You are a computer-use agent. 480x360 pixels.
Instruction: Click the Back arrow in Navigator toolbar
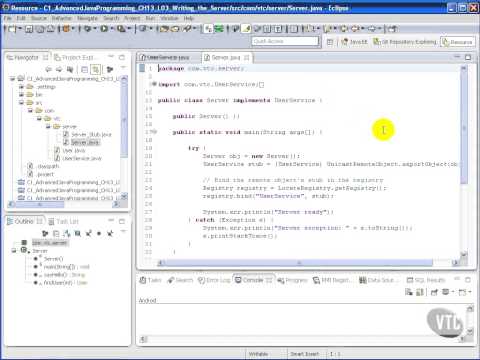(49, 69)
